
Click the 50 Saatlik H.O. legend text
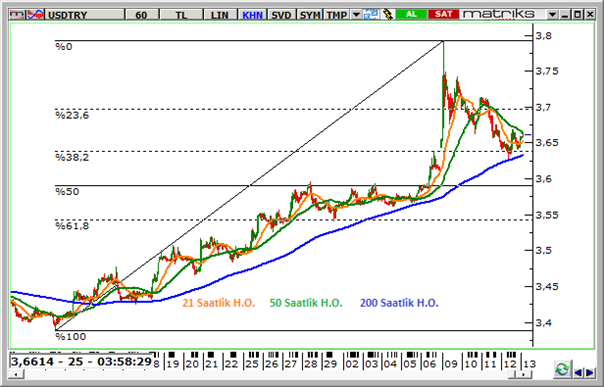[306, 303]
